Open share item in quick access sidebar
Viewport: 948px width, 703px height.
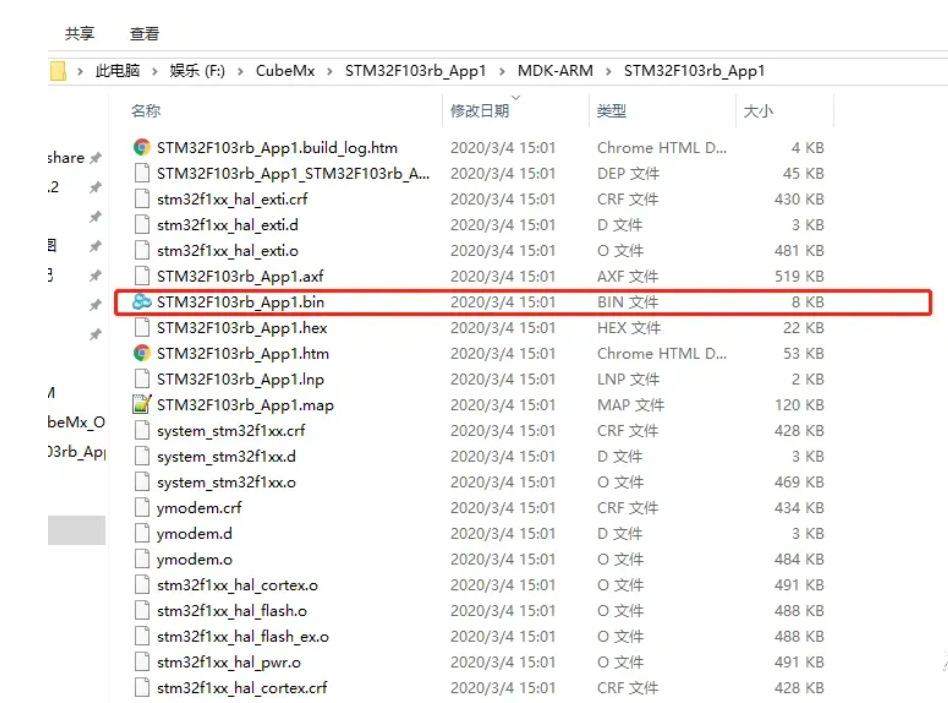click(x=66, y=158)
